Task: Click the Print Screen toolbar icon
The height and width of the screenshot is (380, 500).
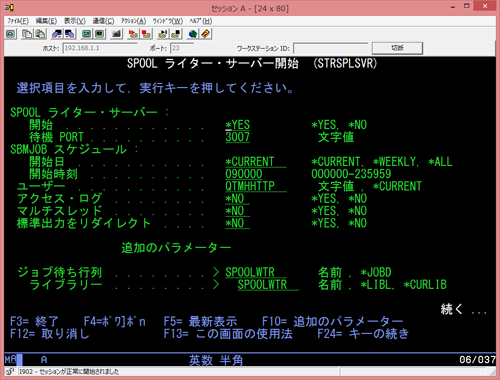Action: (x=11, y=34)
